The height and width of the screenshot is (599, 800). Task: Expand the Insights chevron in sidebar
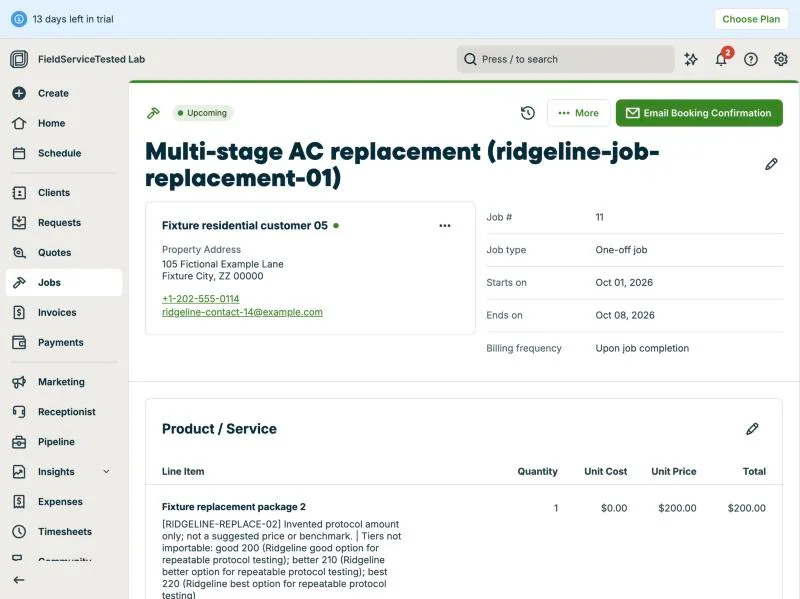click(x=106, y=471)
